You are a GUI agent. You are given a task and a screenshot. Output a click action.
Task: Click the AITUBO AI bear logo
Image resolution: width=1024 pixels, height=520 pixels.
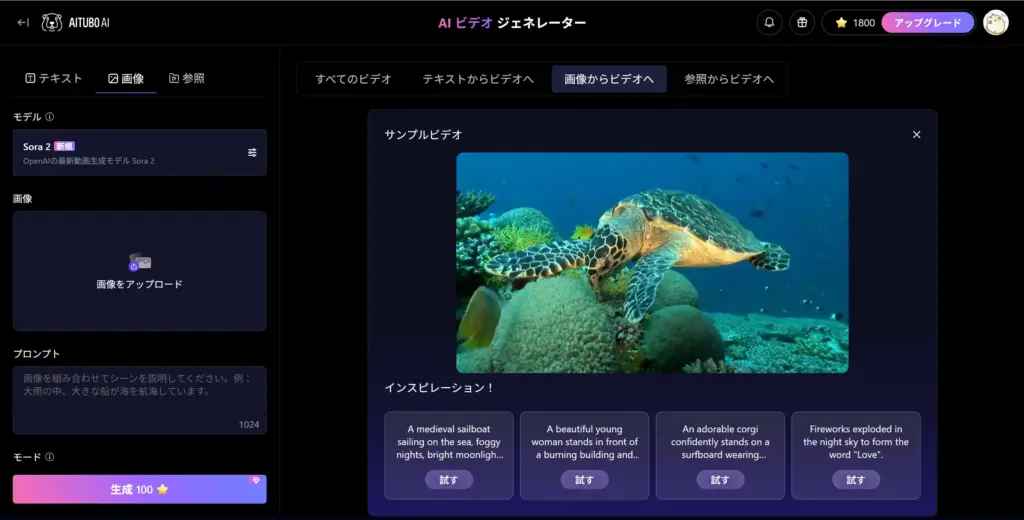(52, 22)
